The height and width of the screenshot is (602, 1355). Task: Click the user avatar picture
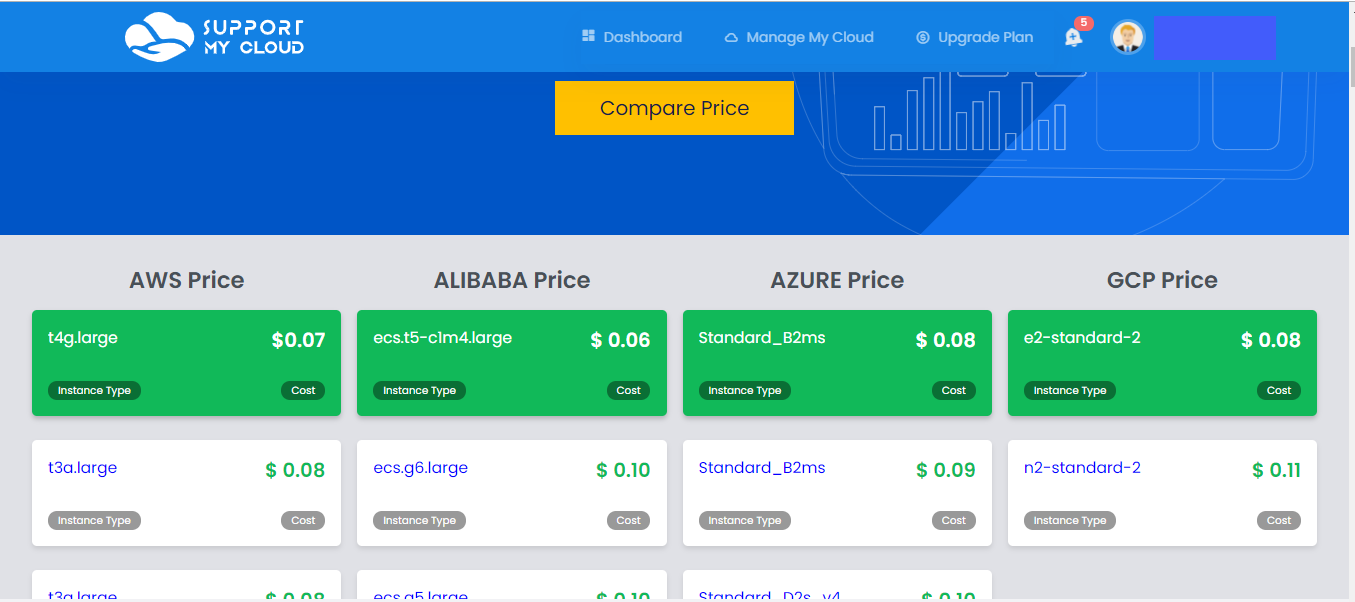(1128, 37)
